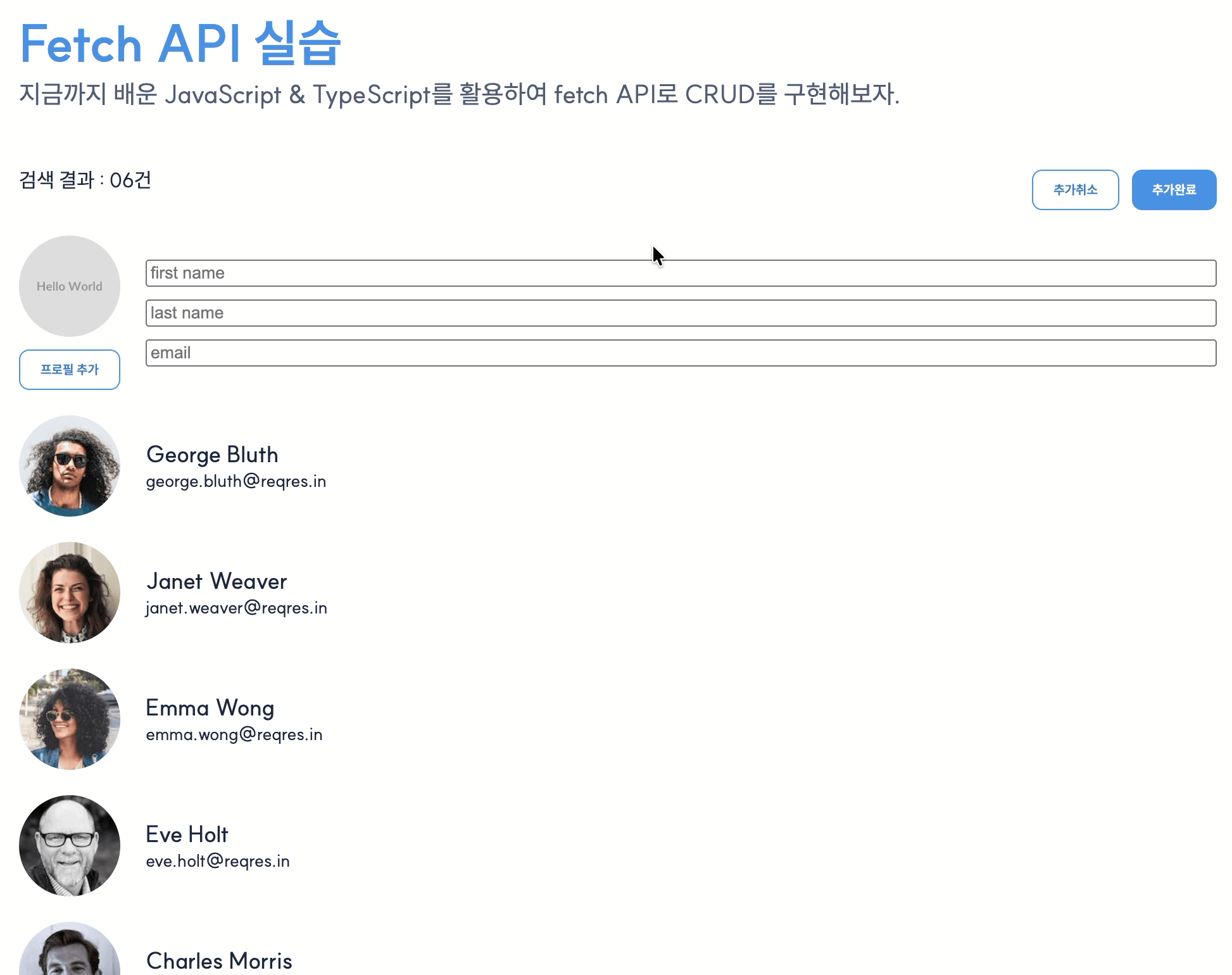The height and width of the screenshot is (975, 1232).
Task: Click the 프로필 추가 button
Action: coord(70,370)
